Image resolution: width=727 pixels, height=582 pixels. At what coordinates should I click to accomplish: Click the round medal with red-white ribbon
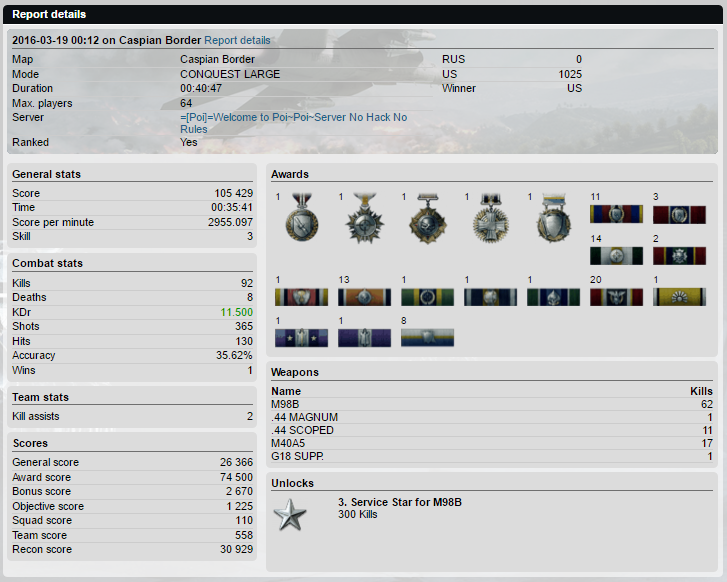(x=301, y=217)
